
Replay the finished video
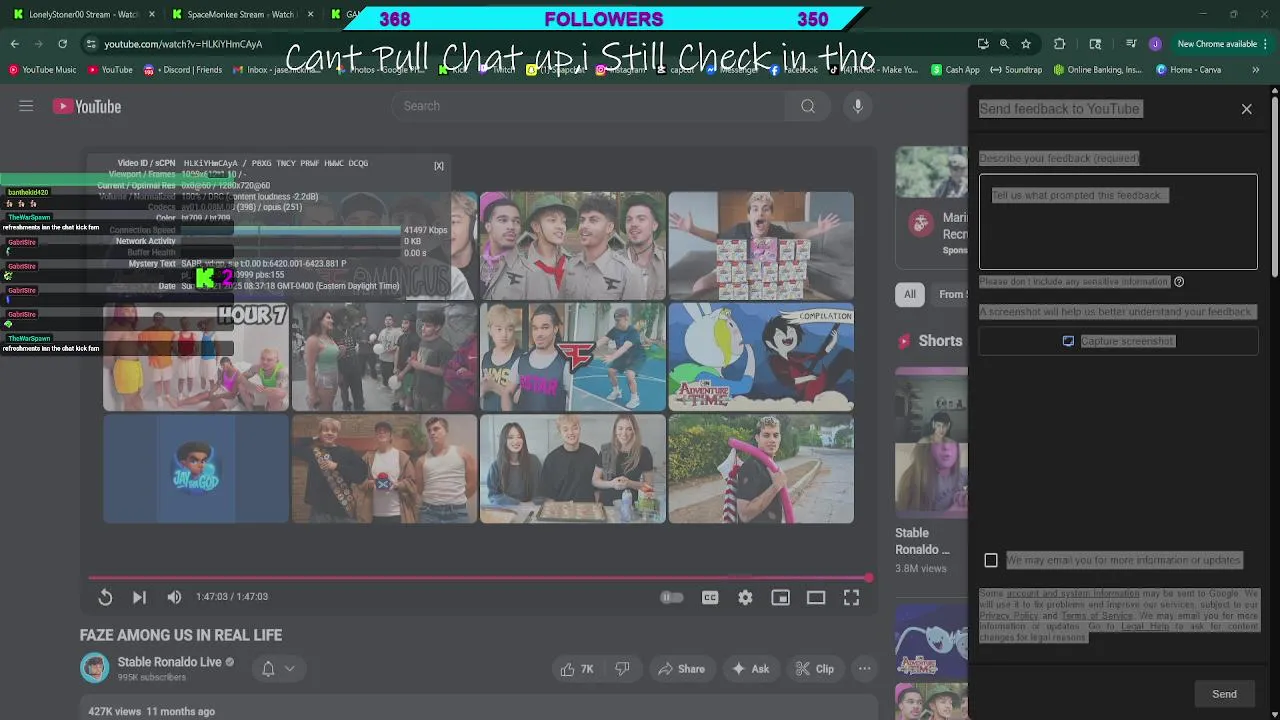click(105, 597)
